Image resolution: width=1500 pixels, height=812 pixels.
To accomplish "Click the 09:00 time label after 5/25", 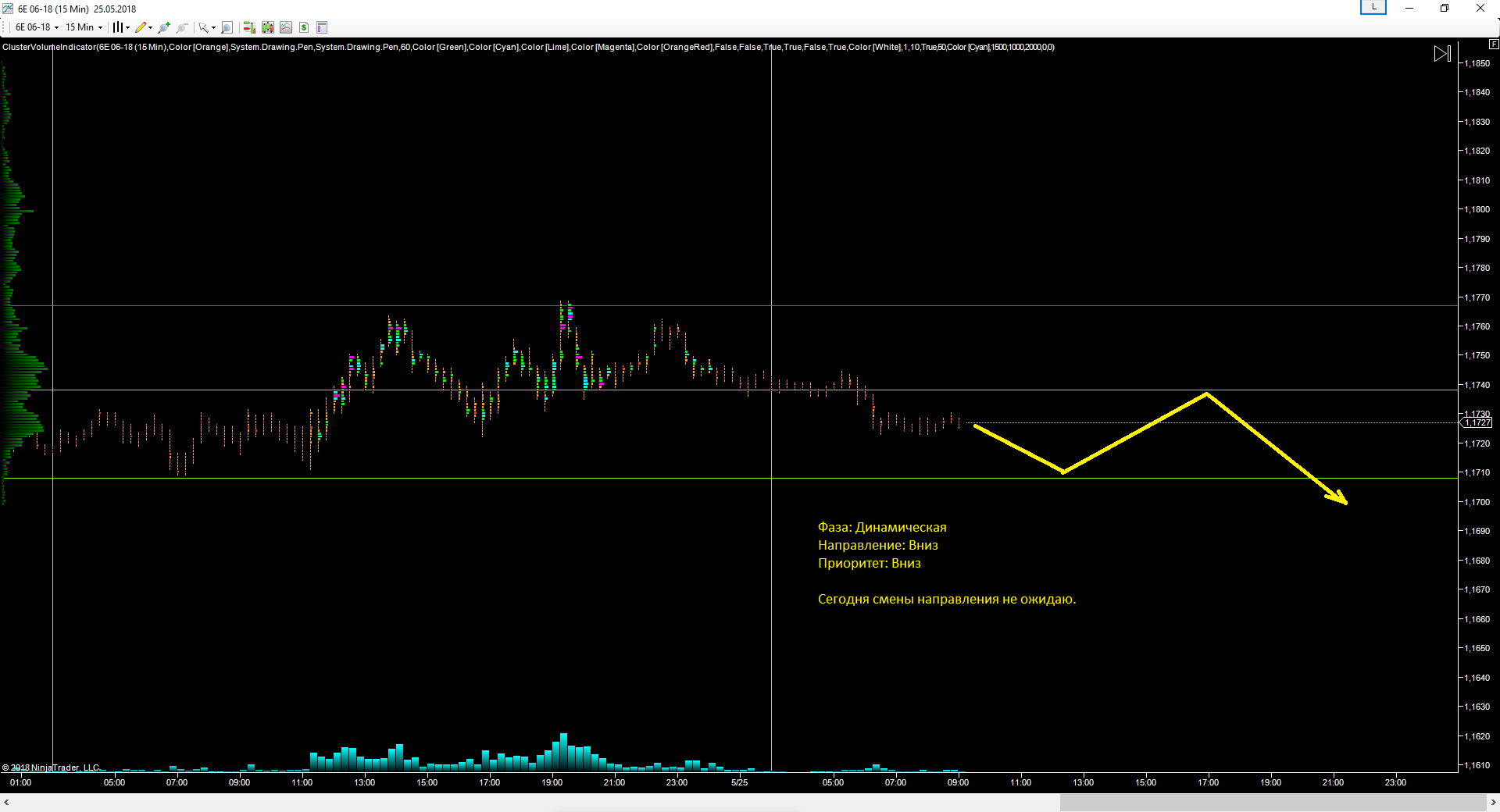I will (x=959, y=782).
